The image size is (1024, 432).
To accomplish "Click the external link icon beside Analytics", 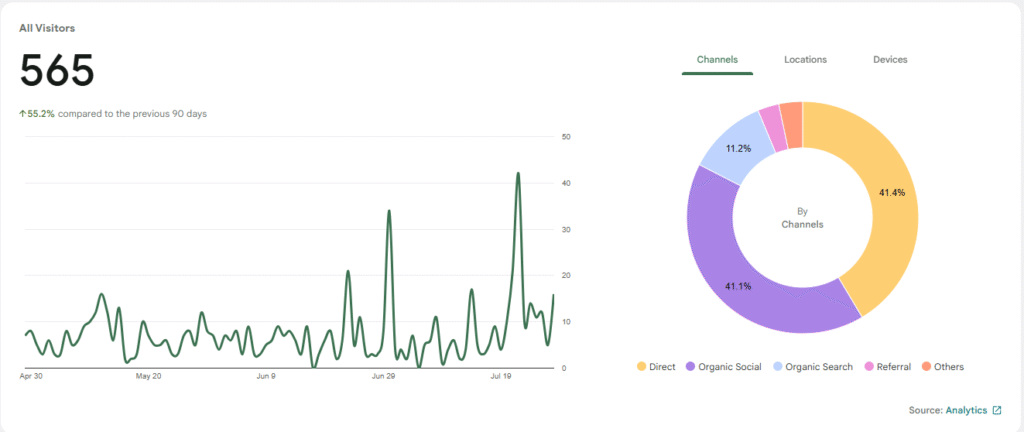I will (996, 410).
